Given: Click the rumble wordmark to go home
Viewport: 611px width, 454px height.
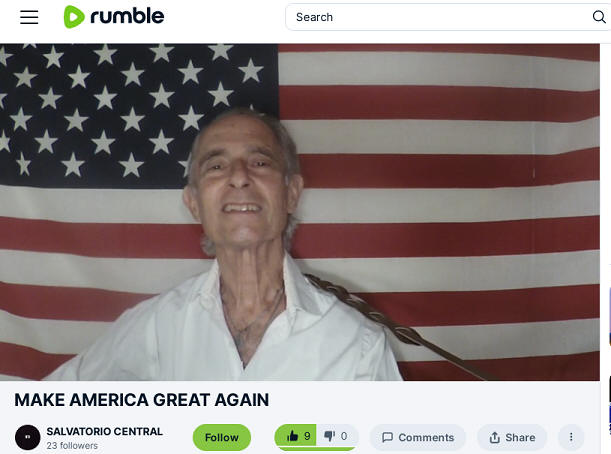Looking at the screenshot, I should tap(127, 16).
